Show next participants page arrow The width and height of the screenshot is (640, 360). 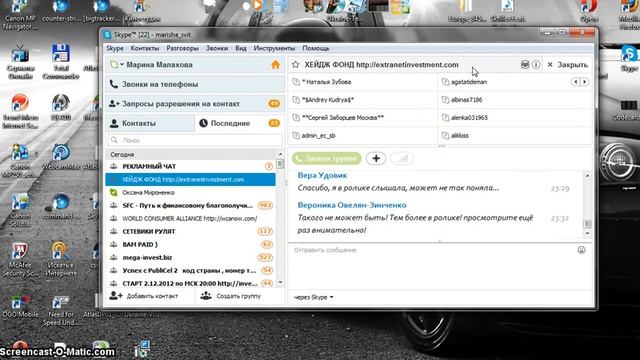[585, 82]
